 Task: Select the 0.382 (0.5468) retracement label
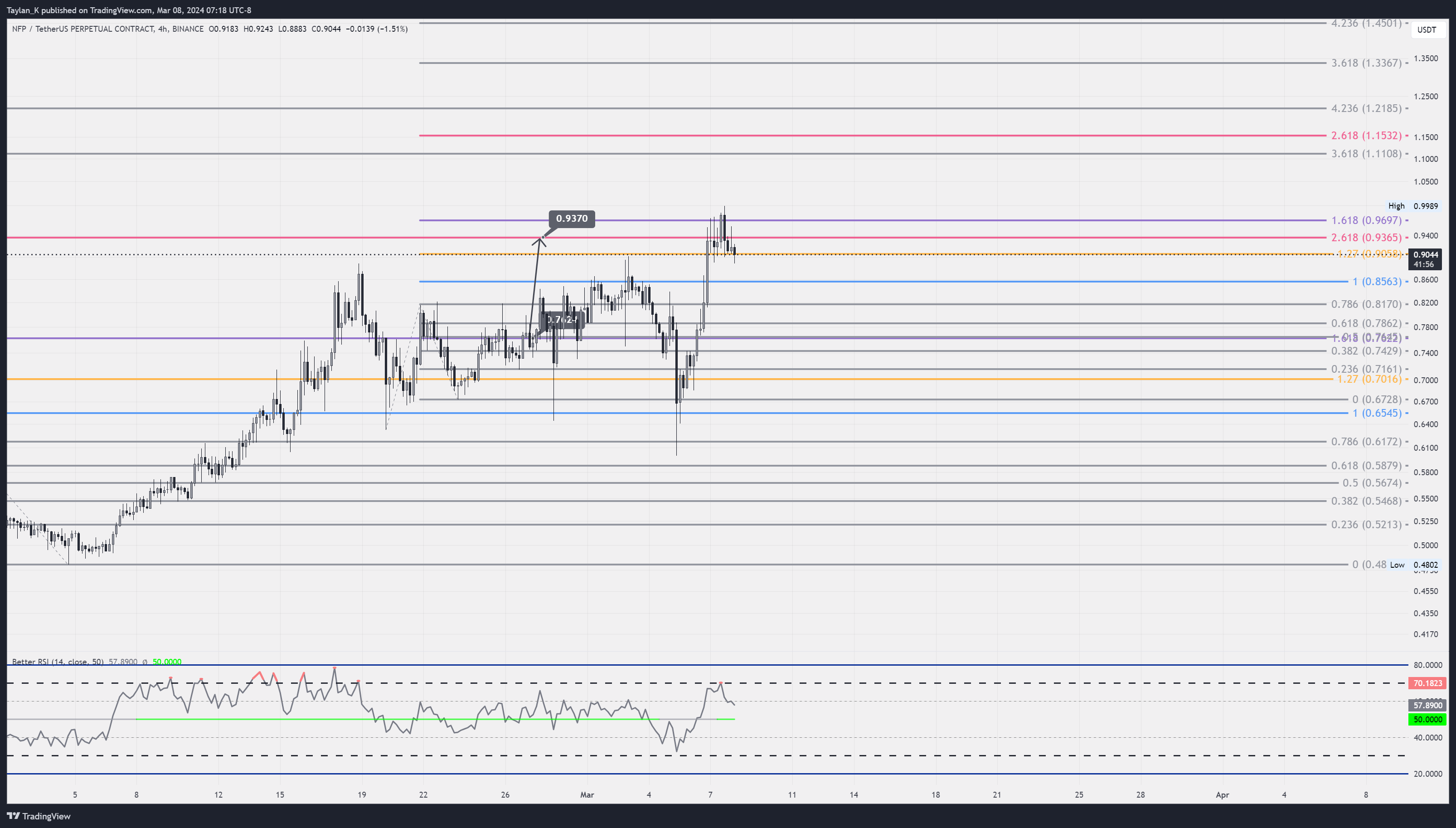(x=1367, y=501)
